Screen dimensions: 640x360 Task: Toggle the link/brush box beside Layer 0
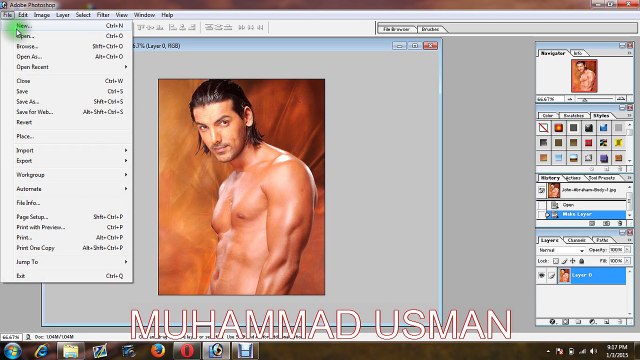click(x=551, y=276)
